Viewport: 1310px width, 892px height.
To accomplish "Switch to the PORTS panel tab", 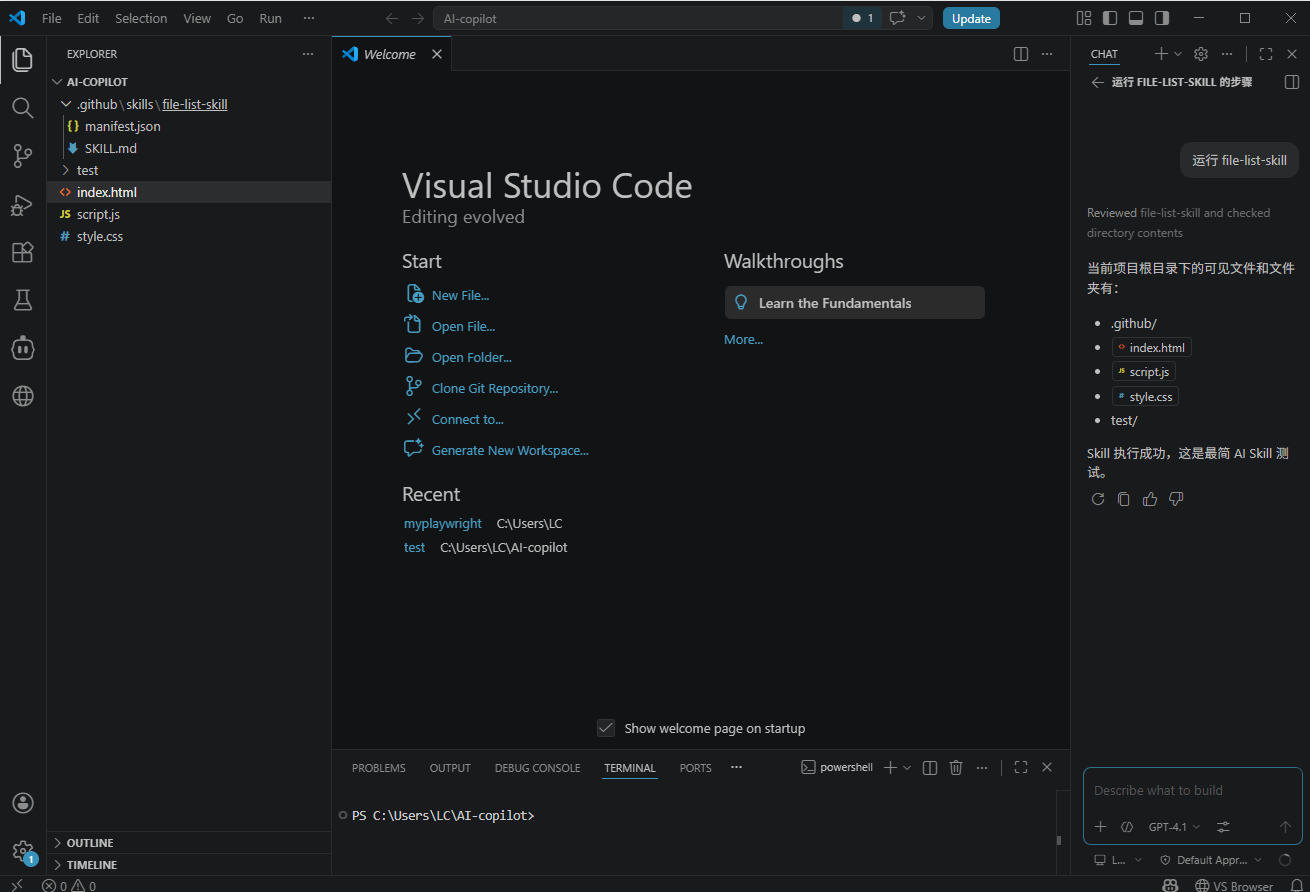I will pos(695,768).
